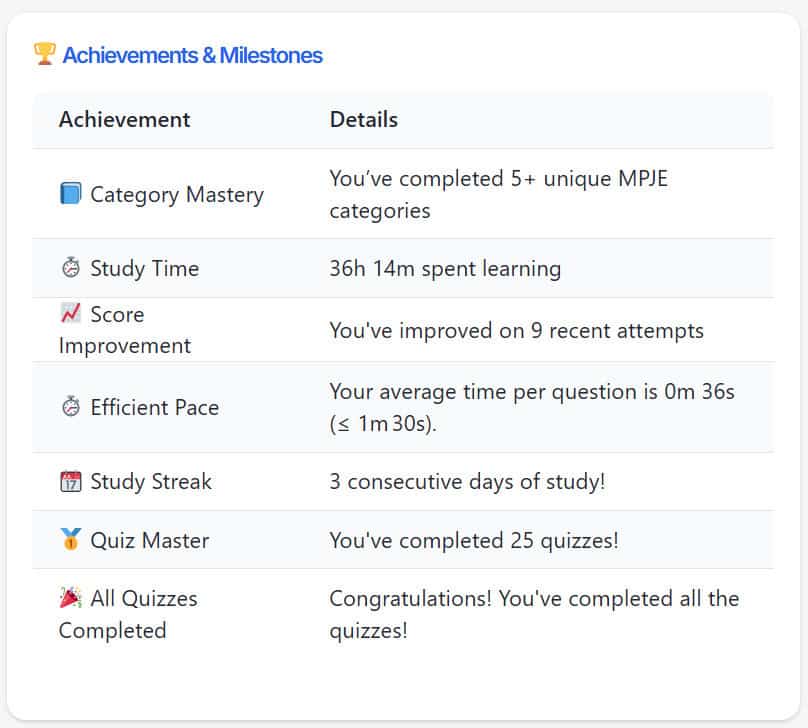Click 'You've completed 25 quizzes!' text

pos(474,540)
